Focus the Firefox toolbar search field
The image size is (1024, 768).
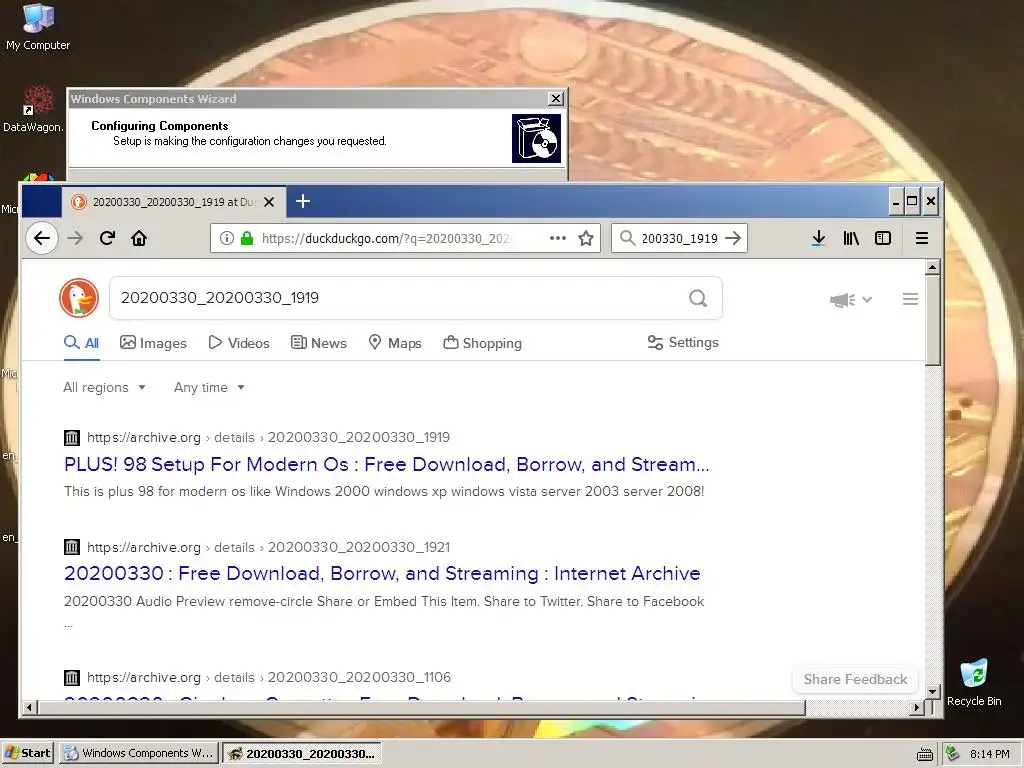[x=679, y=238]
